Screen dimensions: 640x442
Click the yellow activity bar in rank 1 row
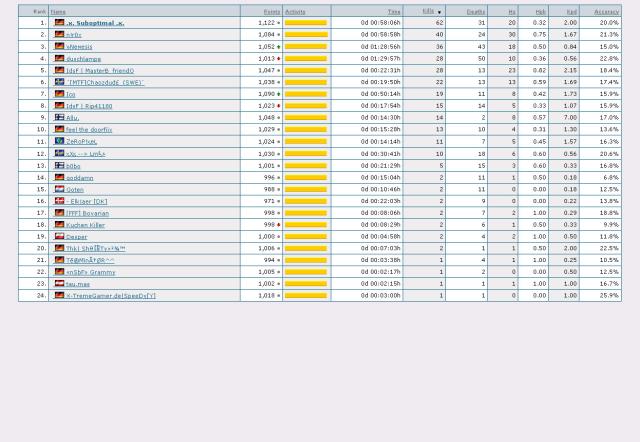(306, 22)
